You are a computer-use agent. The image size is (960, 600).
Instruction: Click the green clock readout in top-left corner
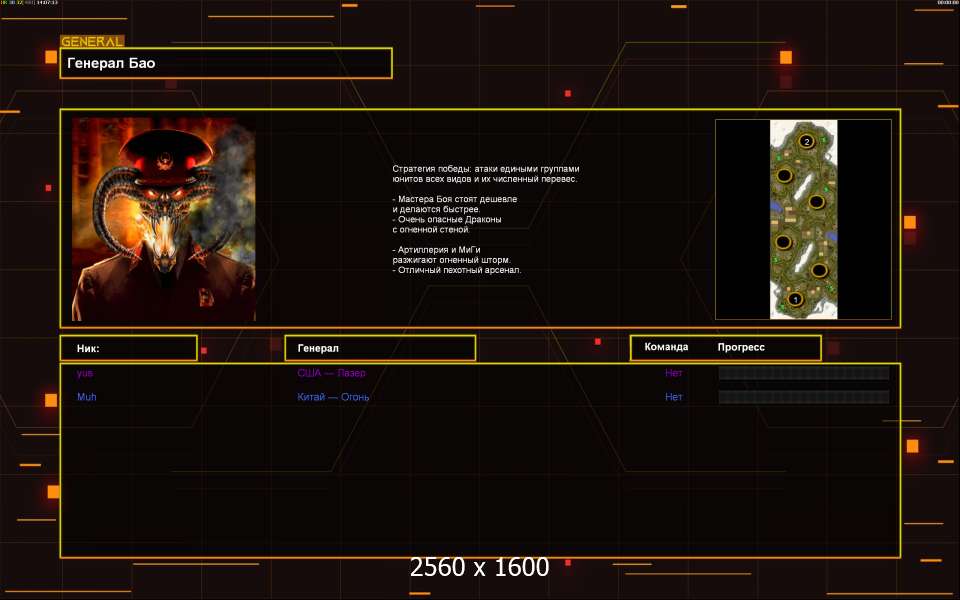pyautogui.click(x=30, y=3)
